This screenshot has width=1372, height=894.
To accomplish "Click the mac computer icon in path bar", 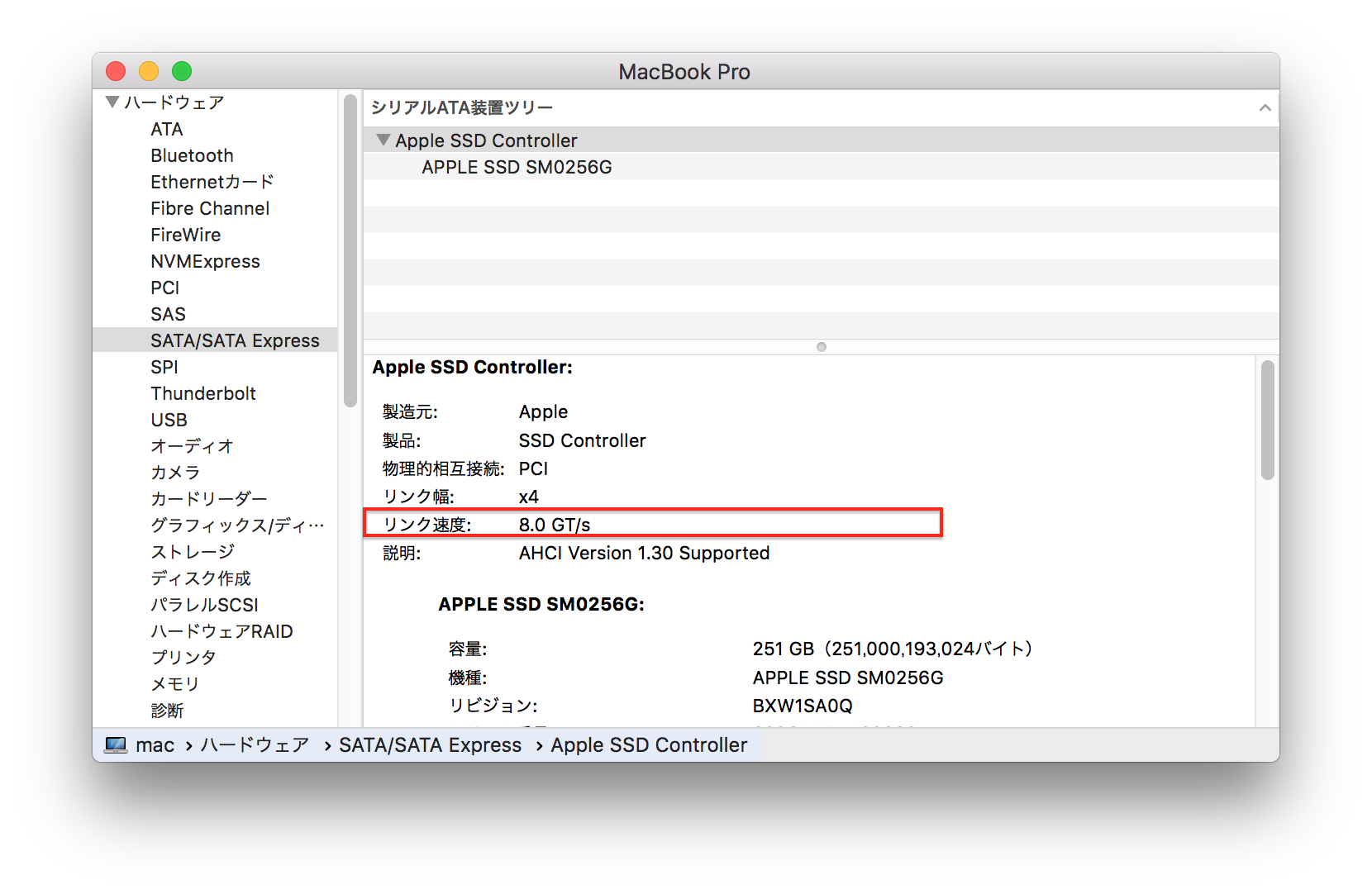I will pos(116,745).
